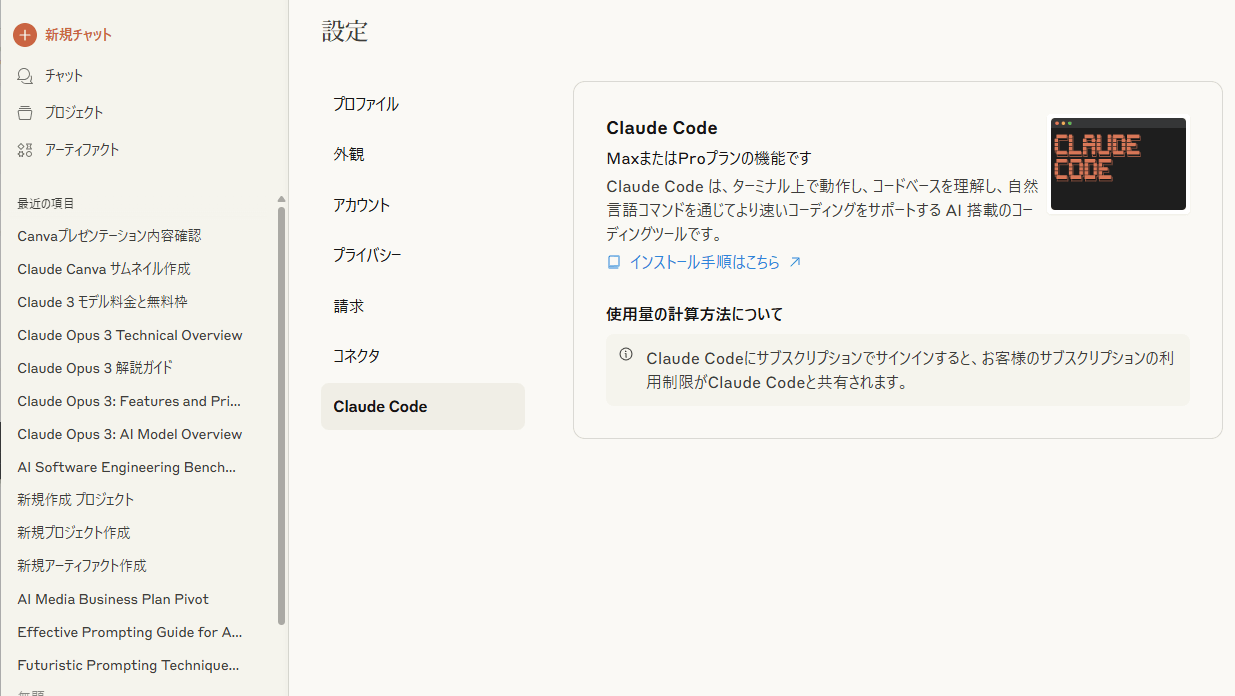Viewport: 1235px width, 696px height.
Task: Click the sidebar recent items scrollbar thumb
Action: click(x=281, y=415)
